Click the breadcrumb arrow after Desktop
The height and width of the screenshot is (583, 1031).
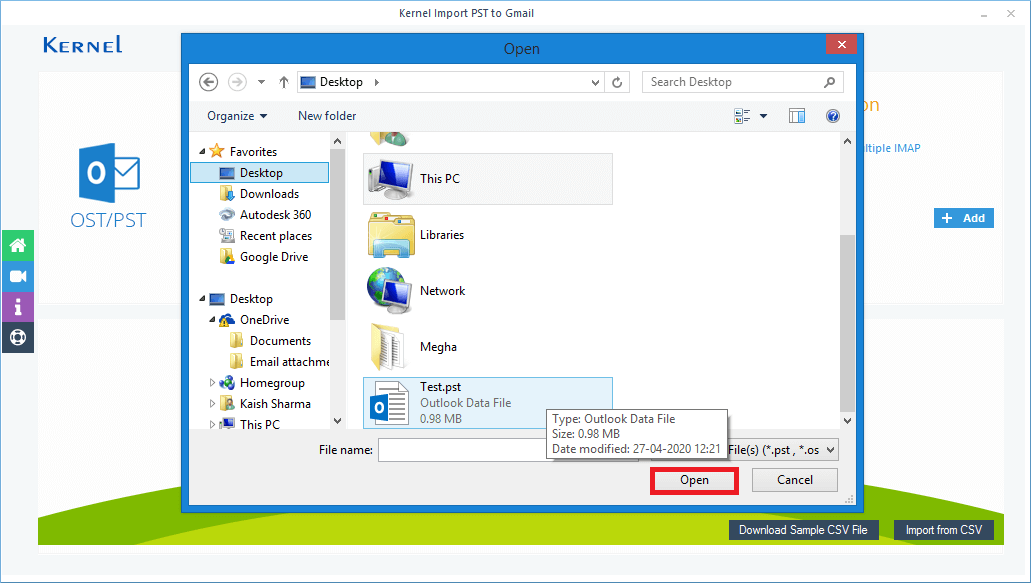point(377,82)
